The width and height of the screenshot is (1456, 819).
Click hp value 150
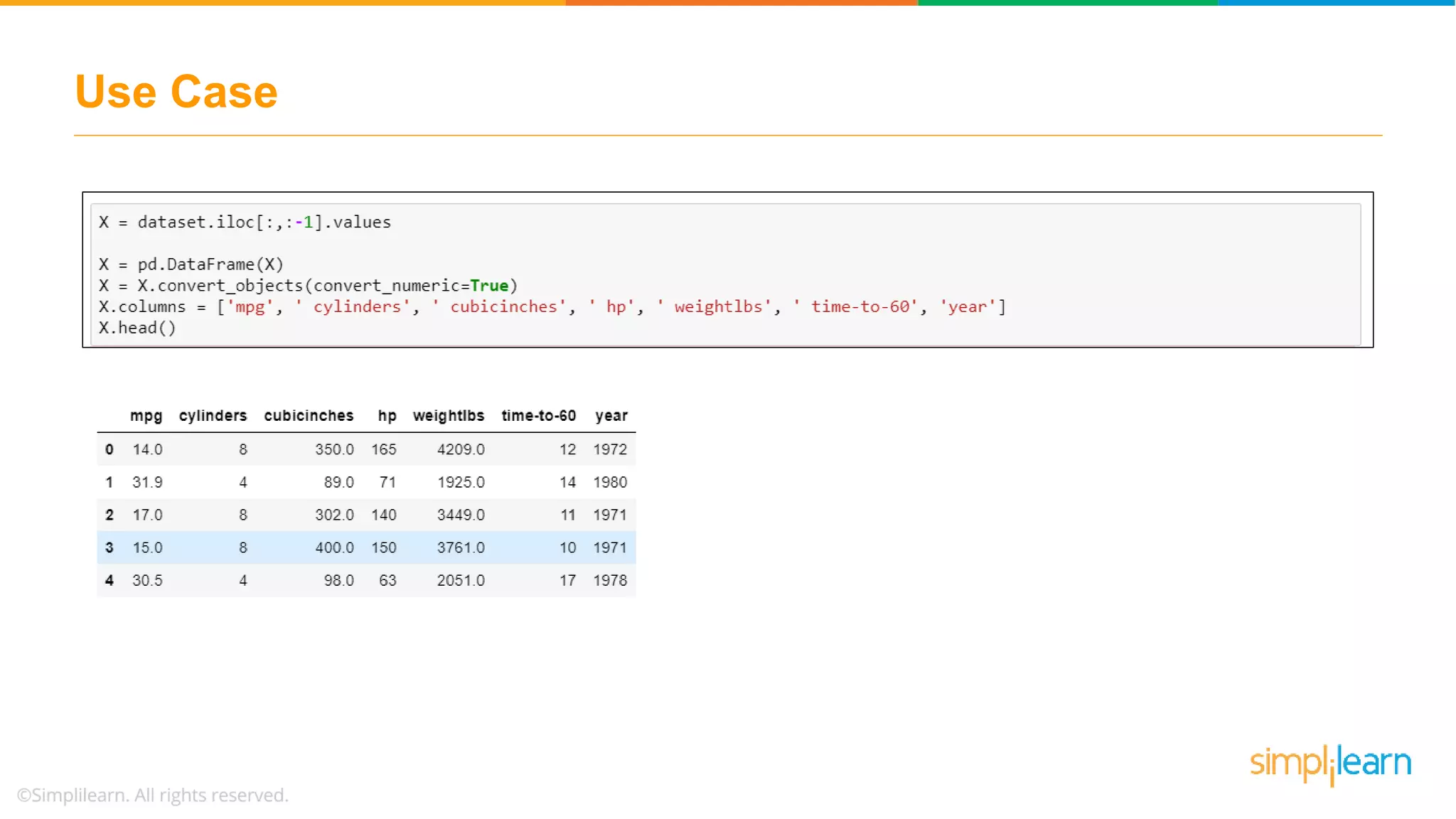pos(384,547)
